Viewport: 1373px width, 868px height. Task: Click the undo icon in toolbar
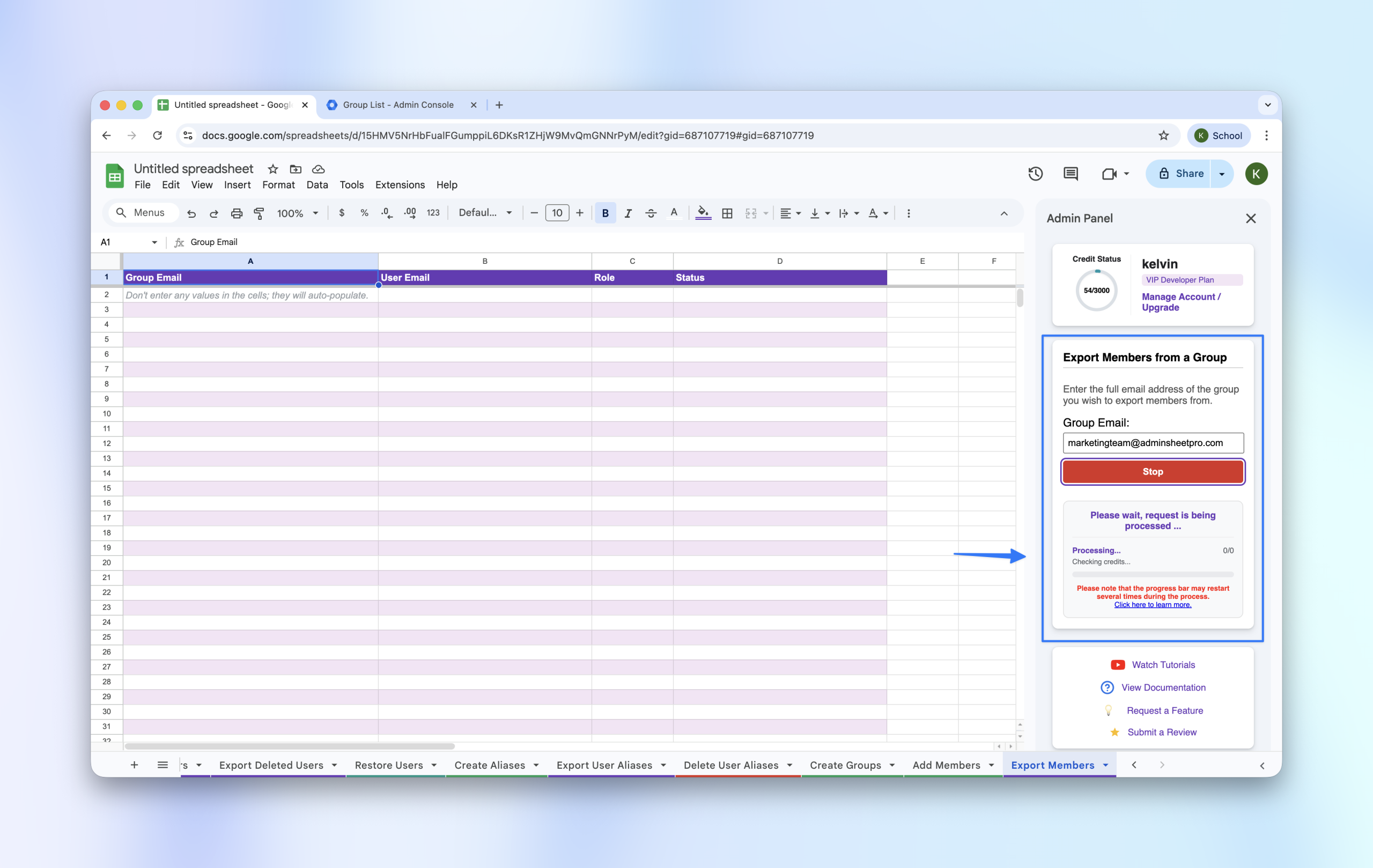pos(191,213)
